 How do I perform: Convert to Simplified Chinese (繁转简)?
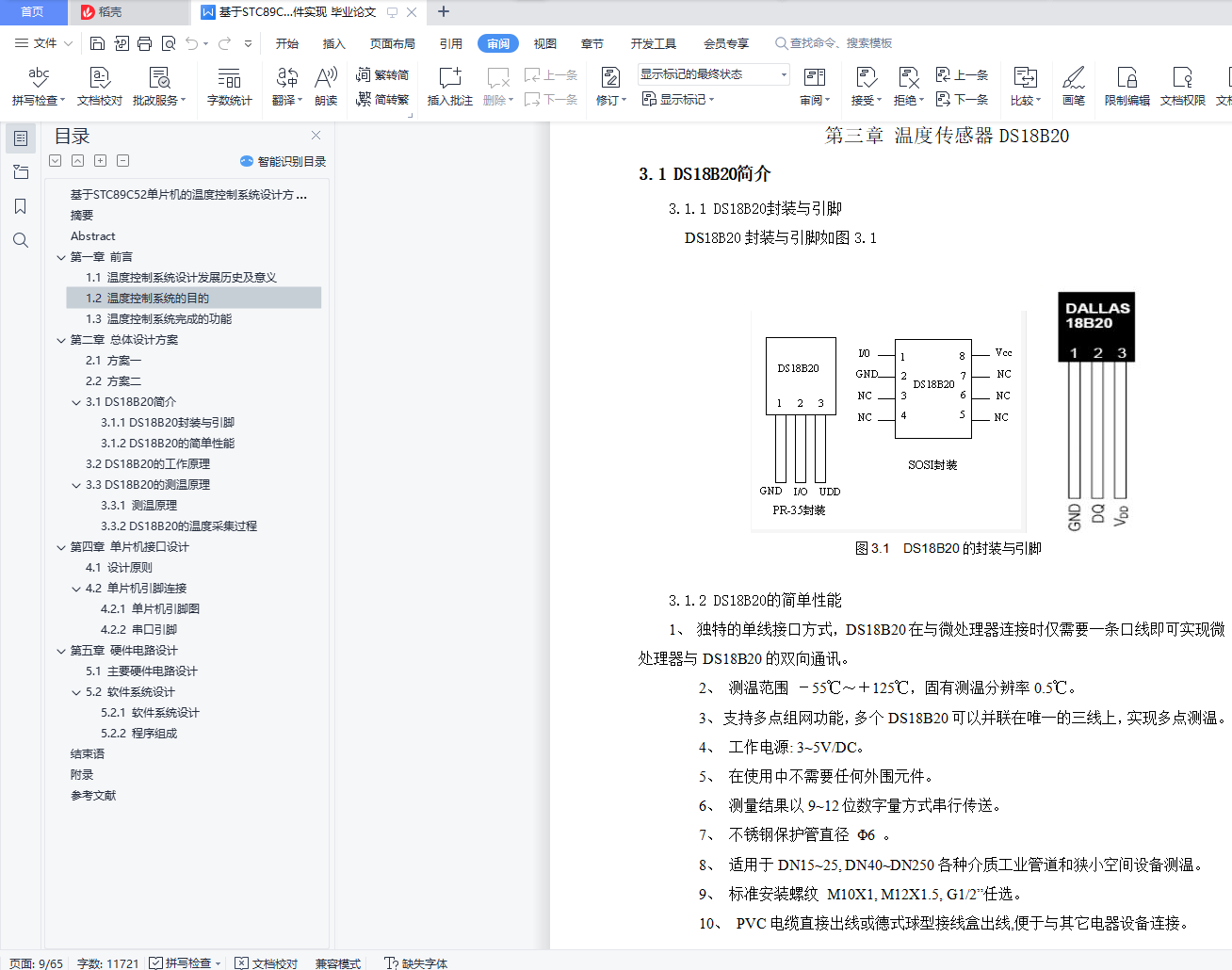point(382,74)
